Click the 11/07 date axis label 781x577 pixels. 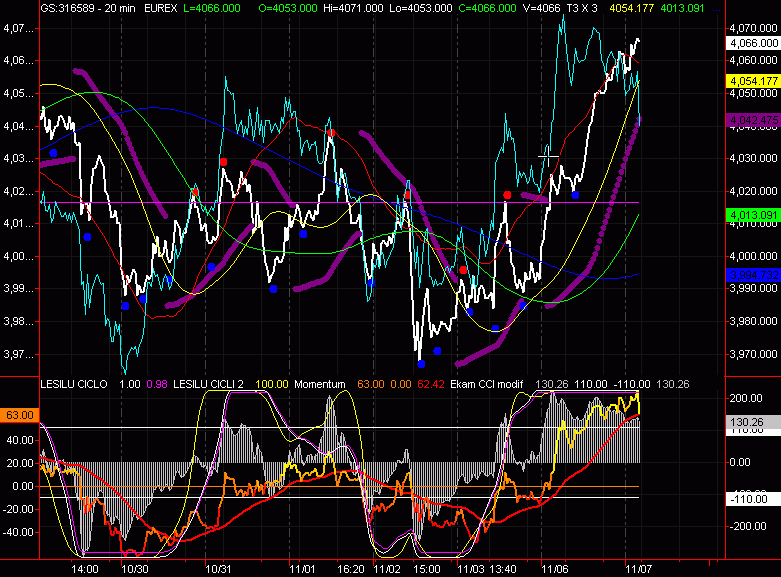639,569
